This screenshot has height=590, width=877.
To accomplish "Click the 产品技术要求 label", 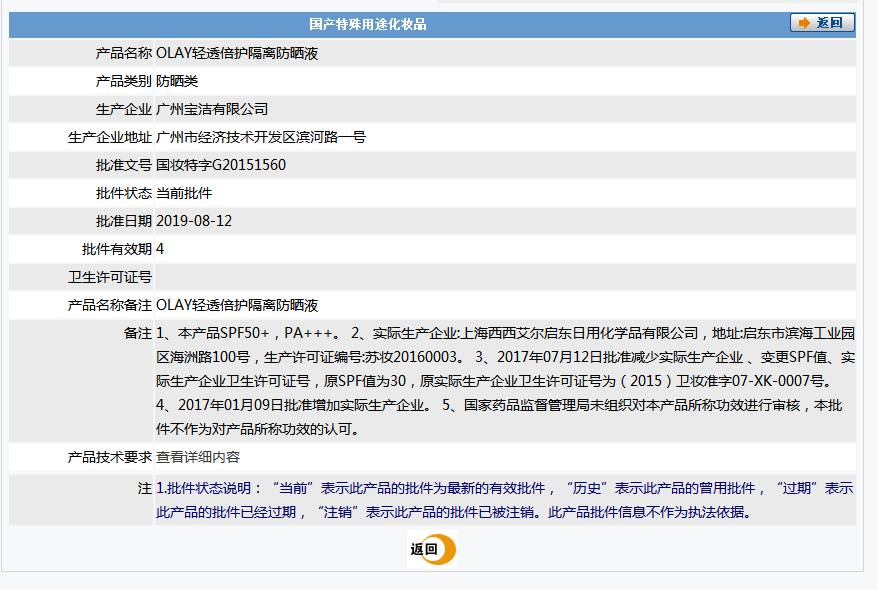I will click(x=110, y=457).
